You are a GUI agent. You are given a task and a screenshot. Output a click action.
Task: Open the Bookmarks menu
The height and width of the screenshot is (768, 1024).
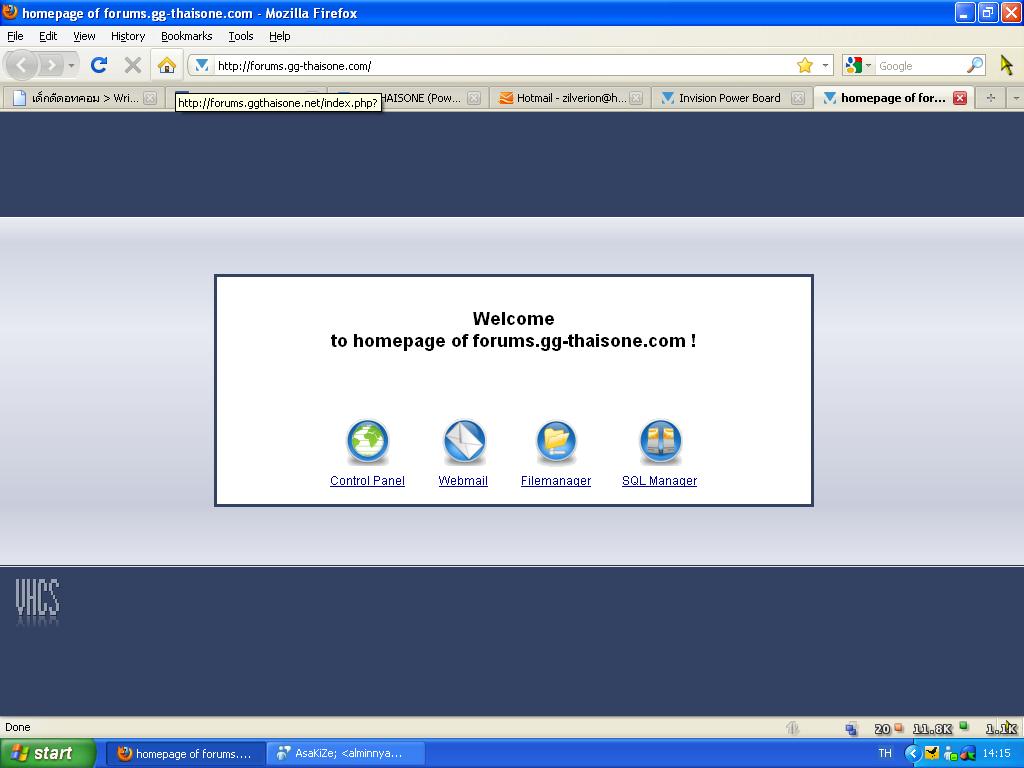click(x=187, y=36)
